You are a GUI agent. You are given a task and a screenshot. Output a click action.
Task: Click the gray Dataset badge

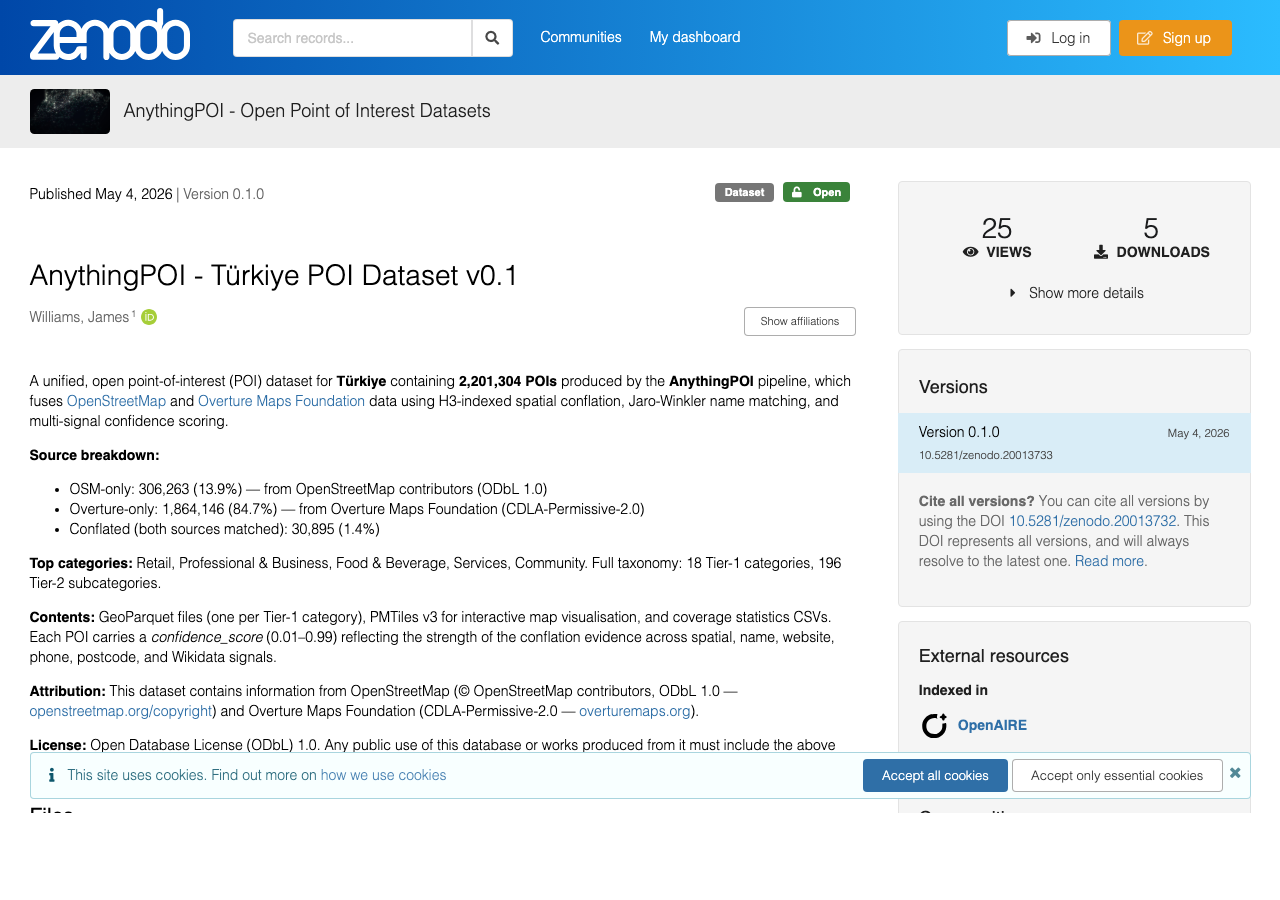[x=744, y=192]
